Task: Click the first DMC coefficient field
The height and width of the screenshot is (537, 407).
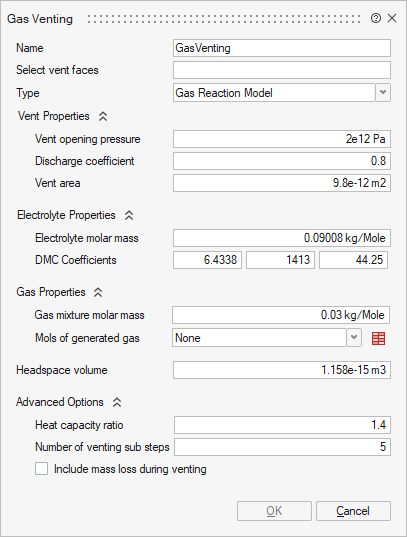Action: 207,260
